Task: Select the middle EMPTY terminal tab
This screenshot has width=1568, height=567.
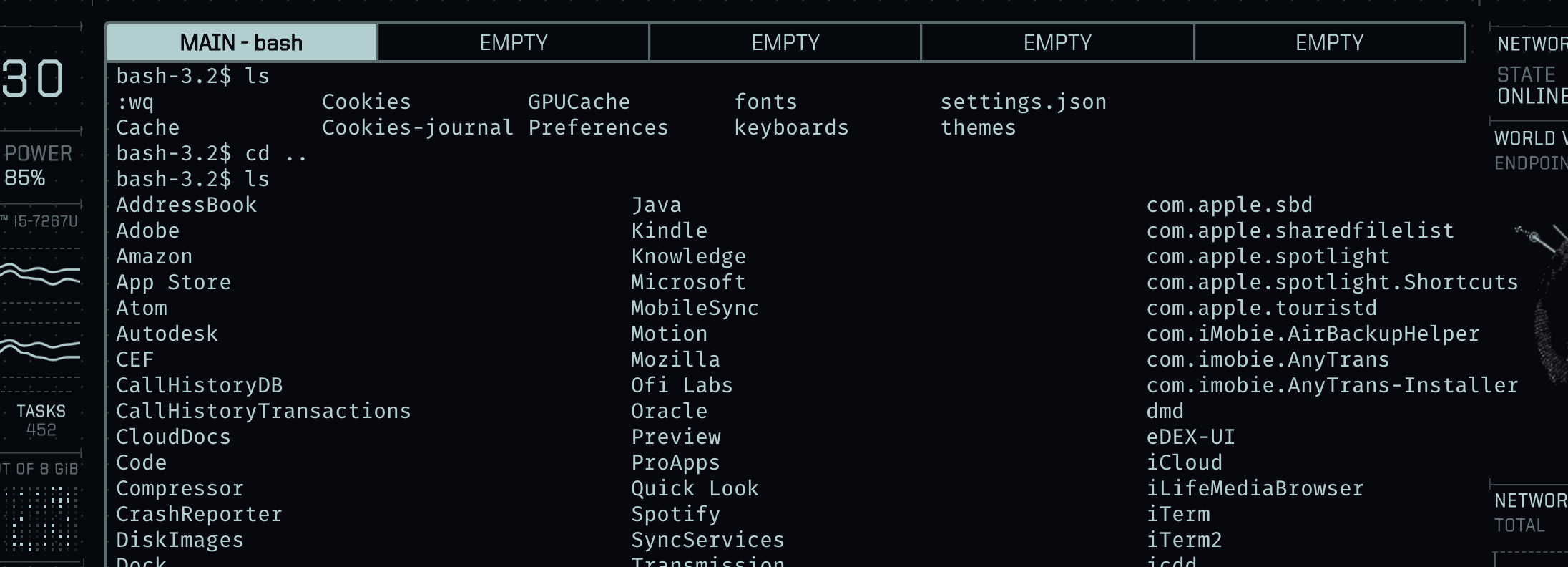Action: pyautogui.click(x=785, y=43)
